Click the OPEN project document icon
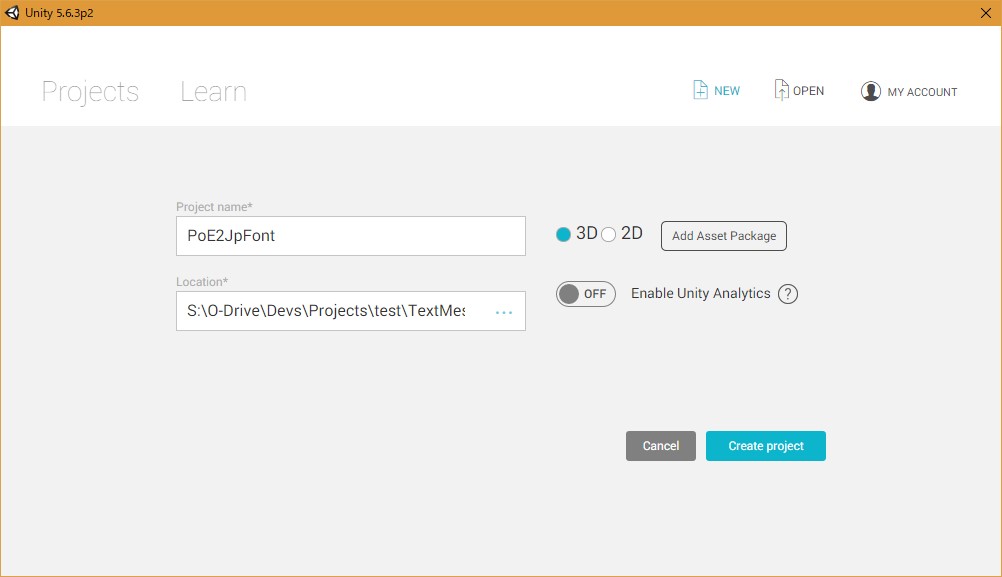Screen dimensions: 1002x577 click(x=781, y=90)
